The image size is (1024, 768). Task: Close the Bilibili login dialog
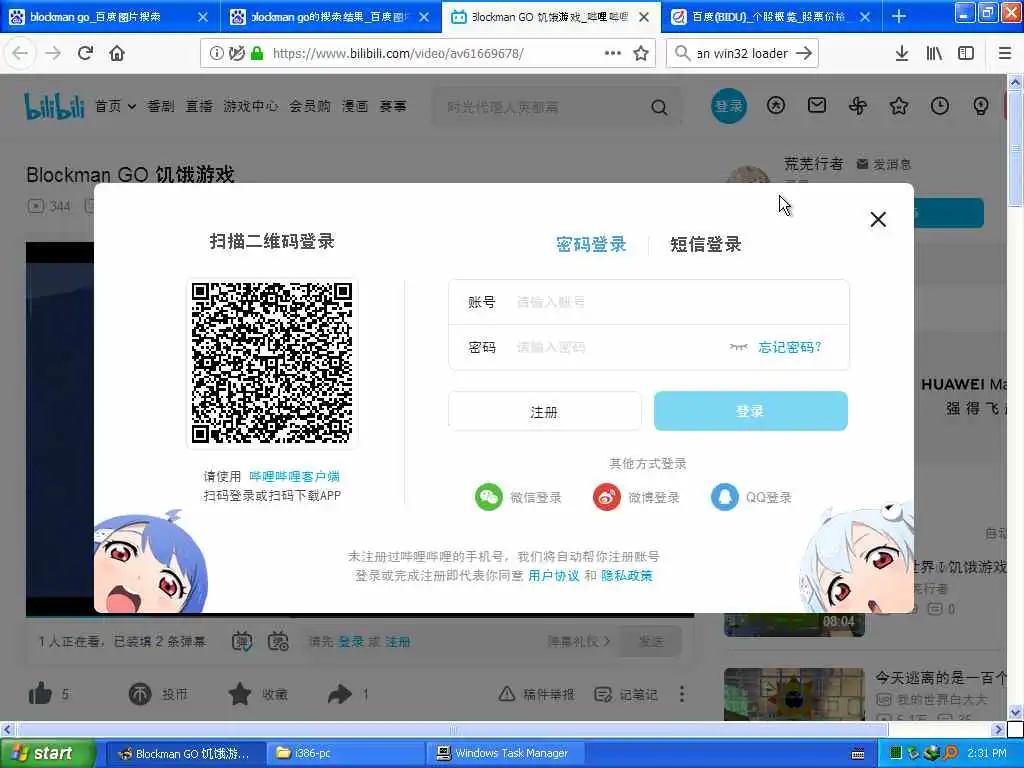click(878, 219)
